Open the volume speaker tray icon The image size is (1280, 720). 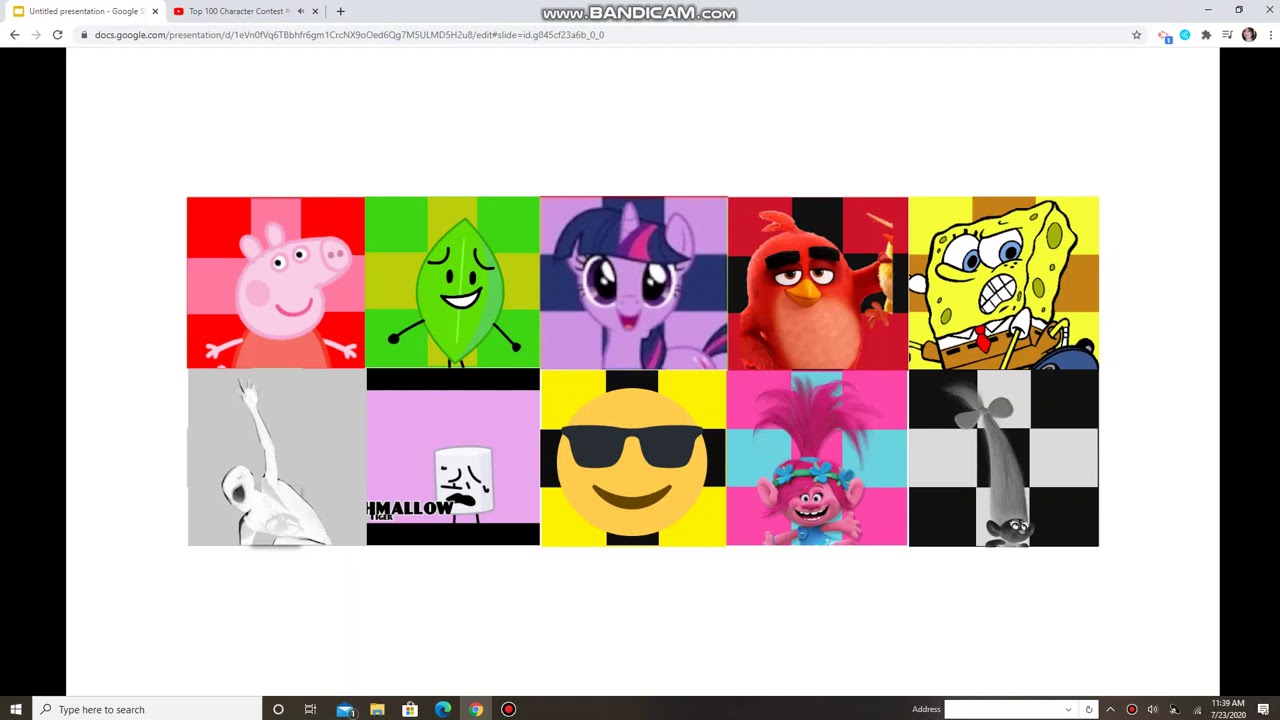pos(1153,709)
